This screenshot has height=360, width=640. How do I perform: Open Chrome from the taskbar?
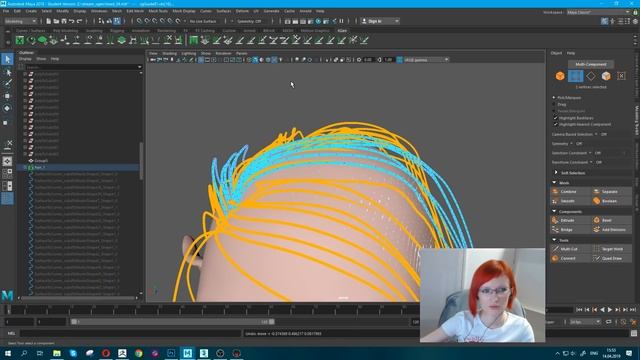tap(138, 353)
